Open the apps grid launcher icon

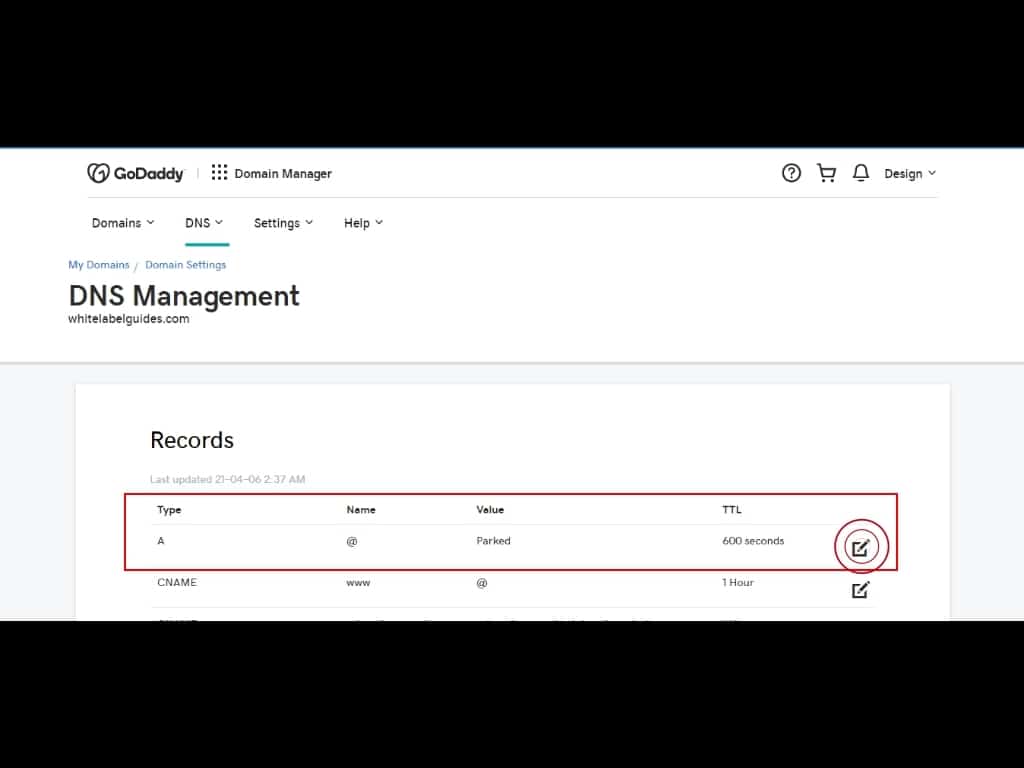point(219,173)
